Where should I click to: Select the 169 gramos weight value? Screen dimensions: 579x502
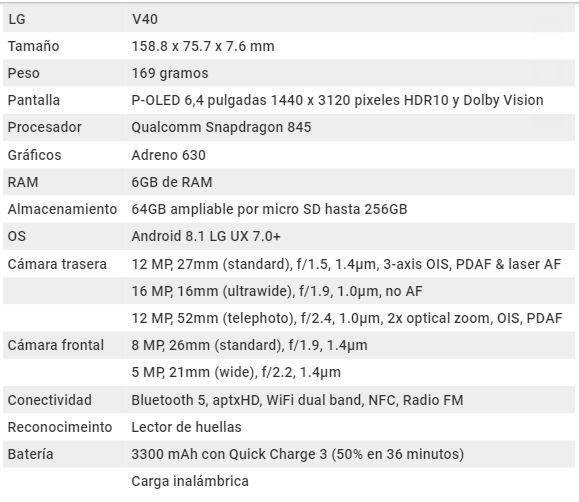[x=170, y=73]
